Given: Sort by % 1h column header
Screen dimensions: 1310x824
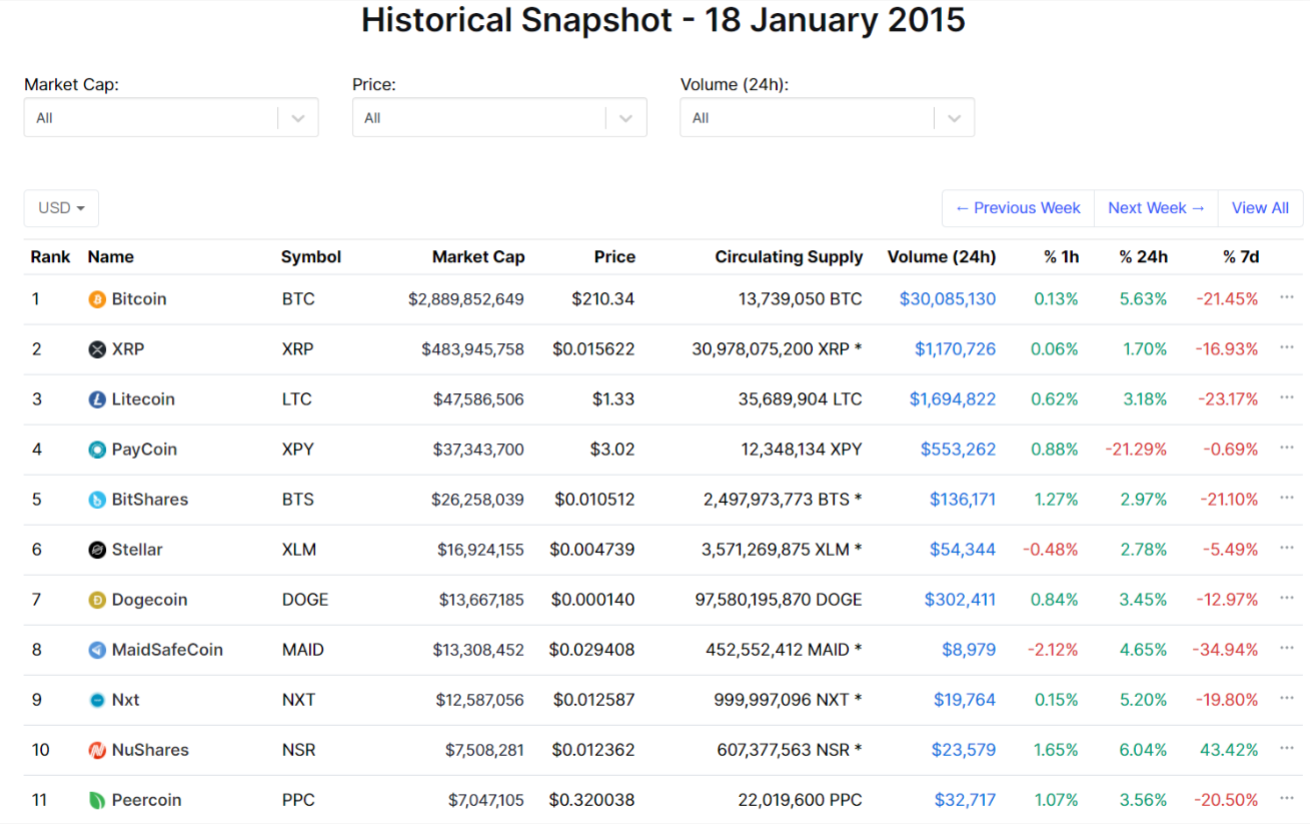Looking at the screenshot, I should point(1061,257).
